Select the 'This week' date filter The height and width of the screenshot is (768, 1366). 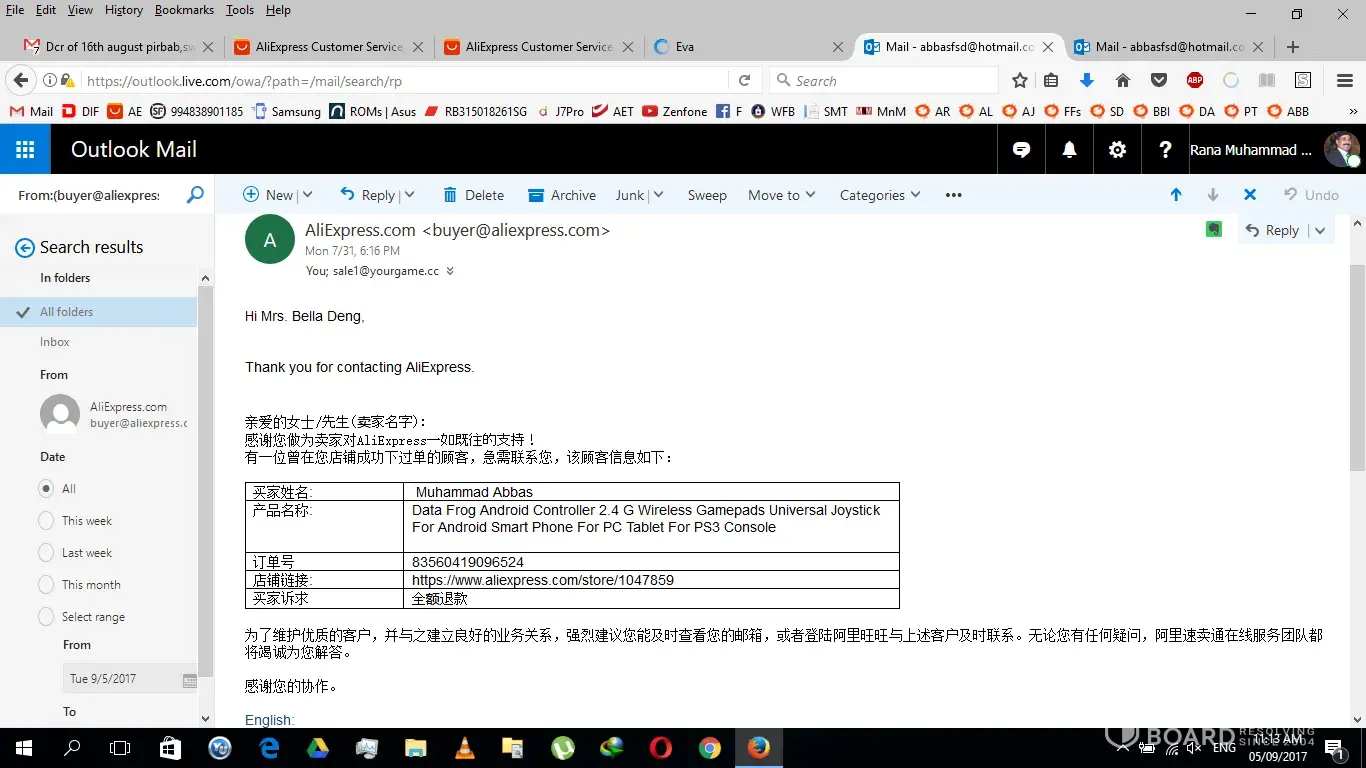pos(46,521)
